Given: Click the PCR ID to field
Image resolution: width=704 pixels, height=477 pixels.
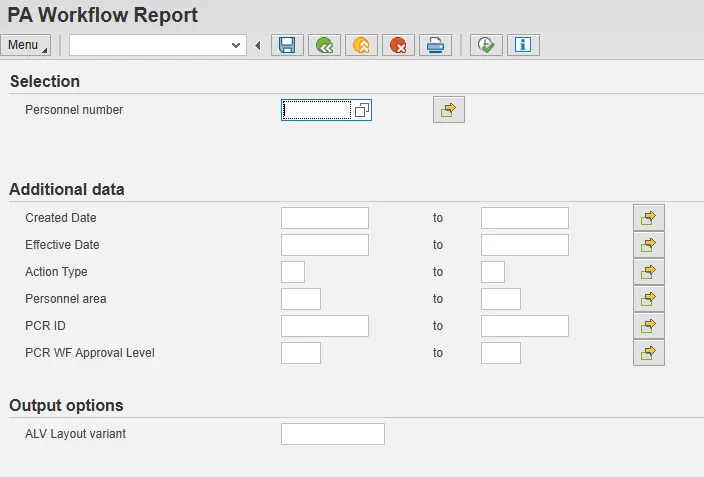Looking at the screenshot, I should [524, 326].
